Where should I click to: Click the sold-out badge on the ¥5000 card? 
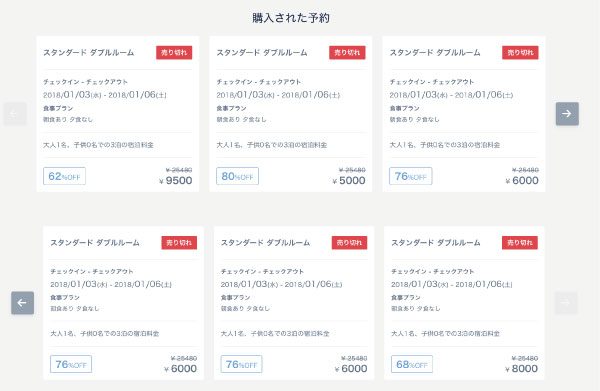[347, 52]
